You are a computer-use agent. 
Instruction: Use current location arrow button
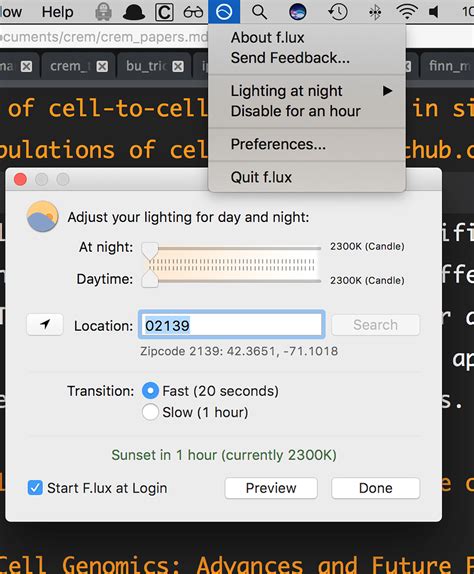[x=45, y=324]
